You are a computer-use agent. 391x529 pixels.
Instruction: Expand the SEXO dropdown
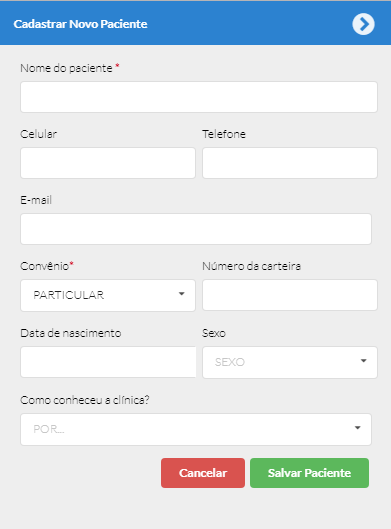pyautogui.click(x=290, y=362)
